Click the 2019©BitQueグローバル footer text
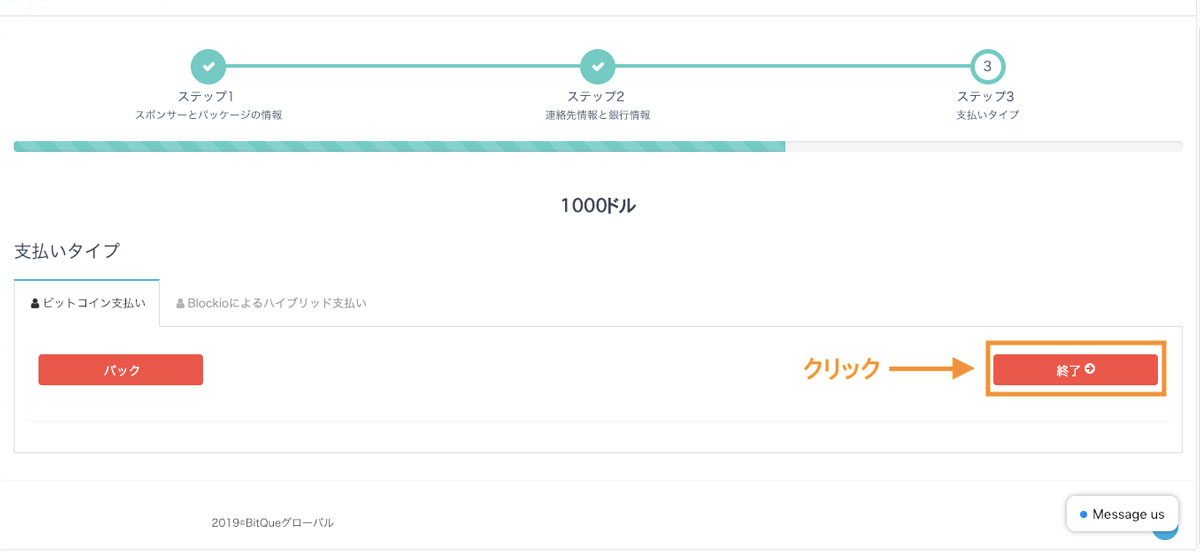Image resolution: width=1200 pixels, height=552 pixels. pyautogui.click(x=273, y=522)
